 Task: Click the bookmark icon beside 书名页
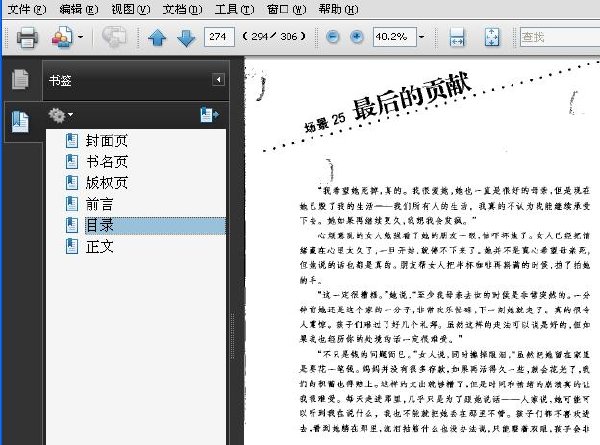[x=72, y=161]
